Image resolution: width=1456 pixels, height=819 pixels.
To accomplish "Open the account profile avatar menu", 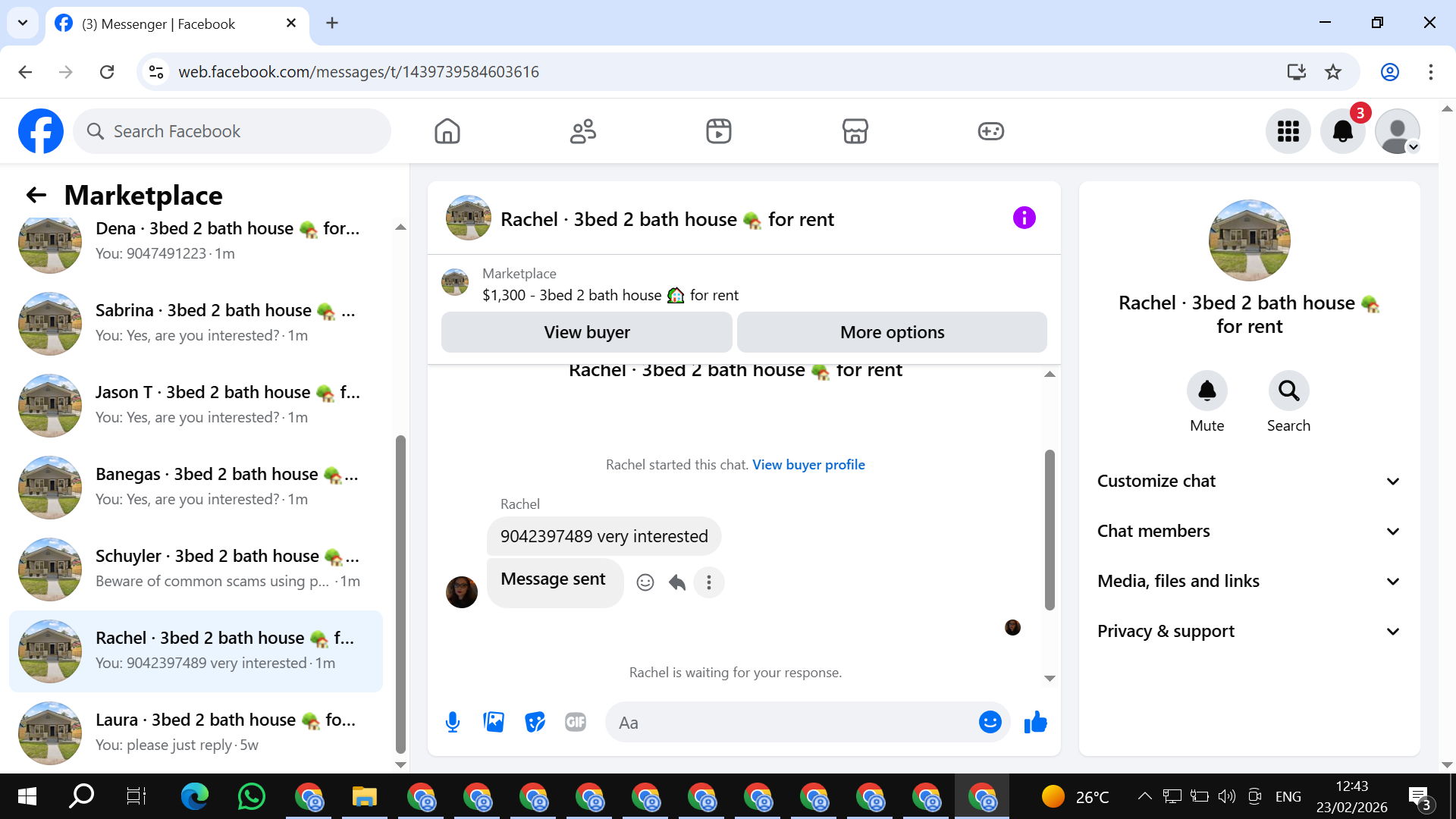I will (1398, 131).
